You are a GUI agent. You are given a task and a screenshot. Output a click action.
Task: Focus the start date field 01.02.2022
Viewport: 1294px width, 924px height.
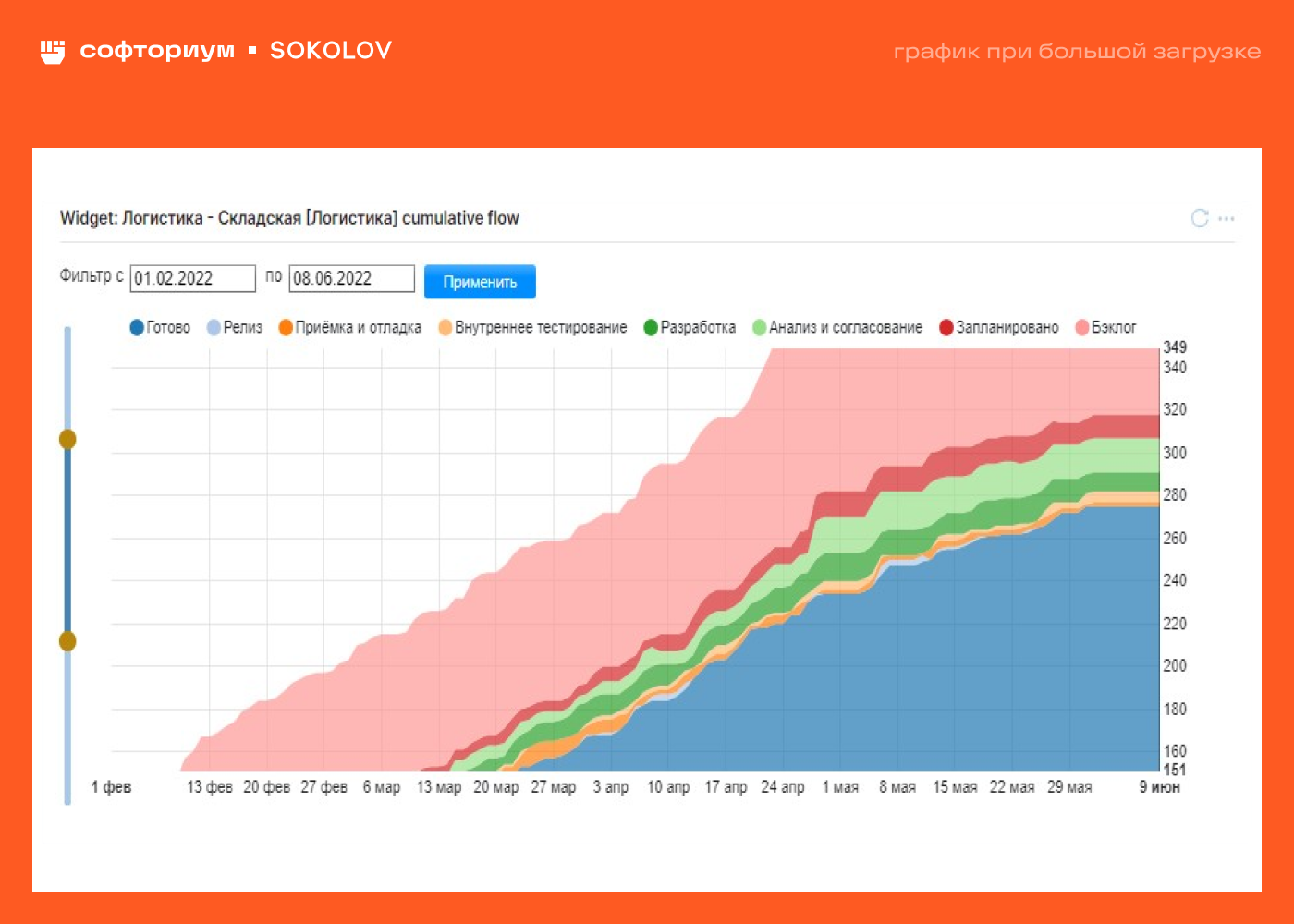click(x=192, y=278)
